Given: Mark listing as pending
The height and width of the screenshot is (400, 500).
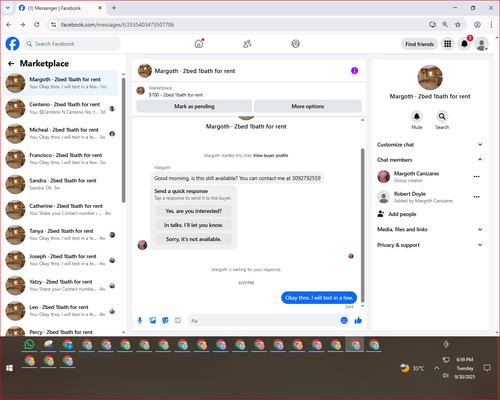Looking at the screenshot, I should pos(194,106).
